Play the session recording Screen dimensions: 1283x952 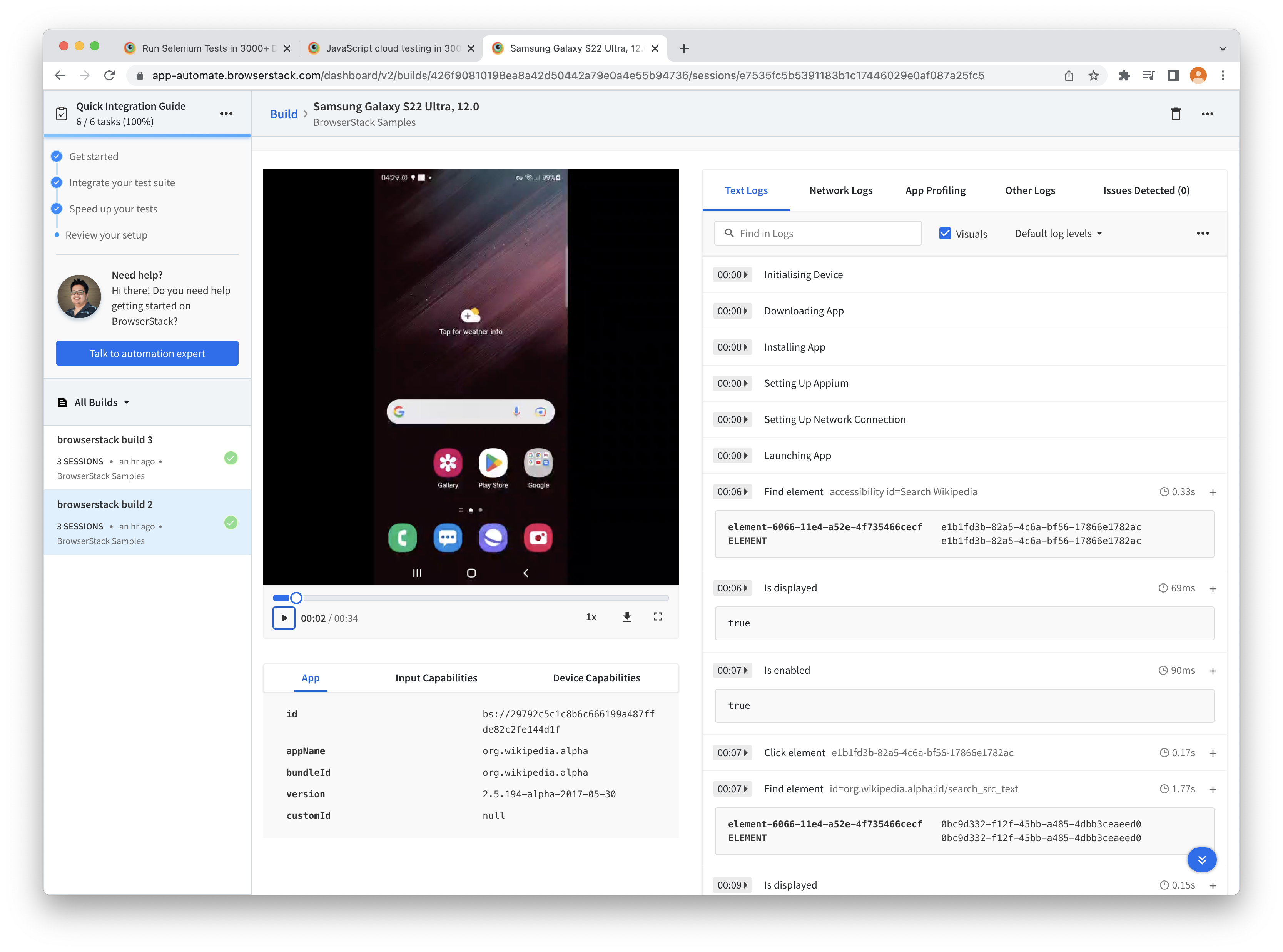coord(284,618)
